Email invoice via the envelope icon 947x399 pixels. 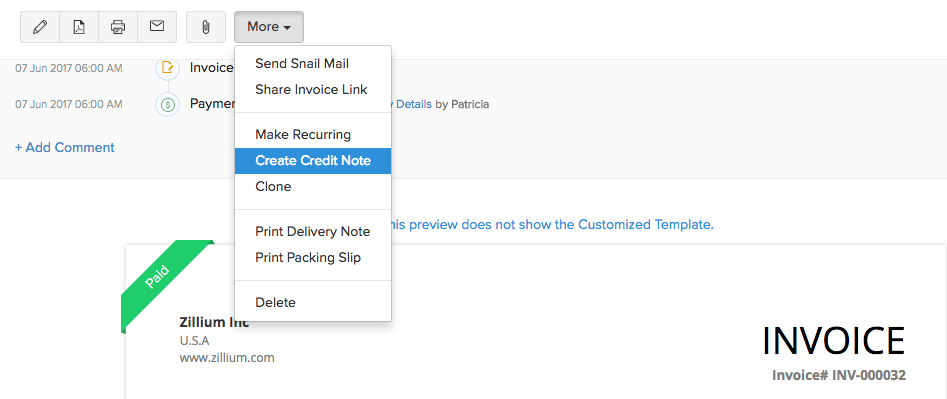point(157,27)
